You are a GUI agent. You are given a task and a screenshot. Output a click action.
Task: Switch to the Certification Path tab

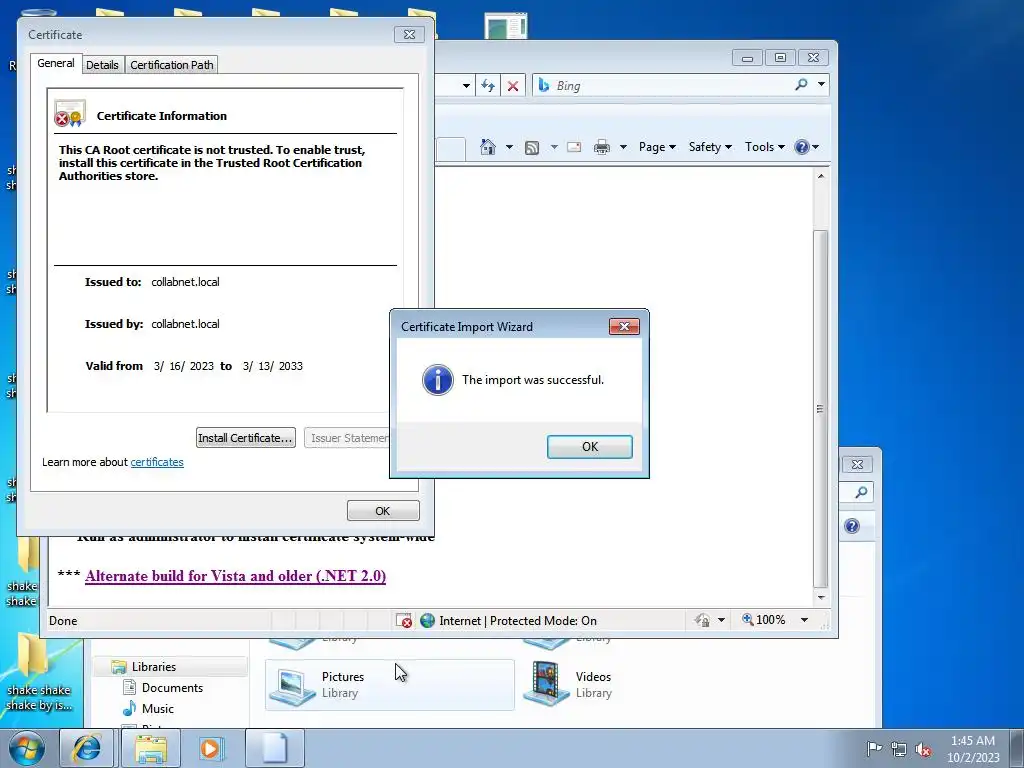(171, 65)
